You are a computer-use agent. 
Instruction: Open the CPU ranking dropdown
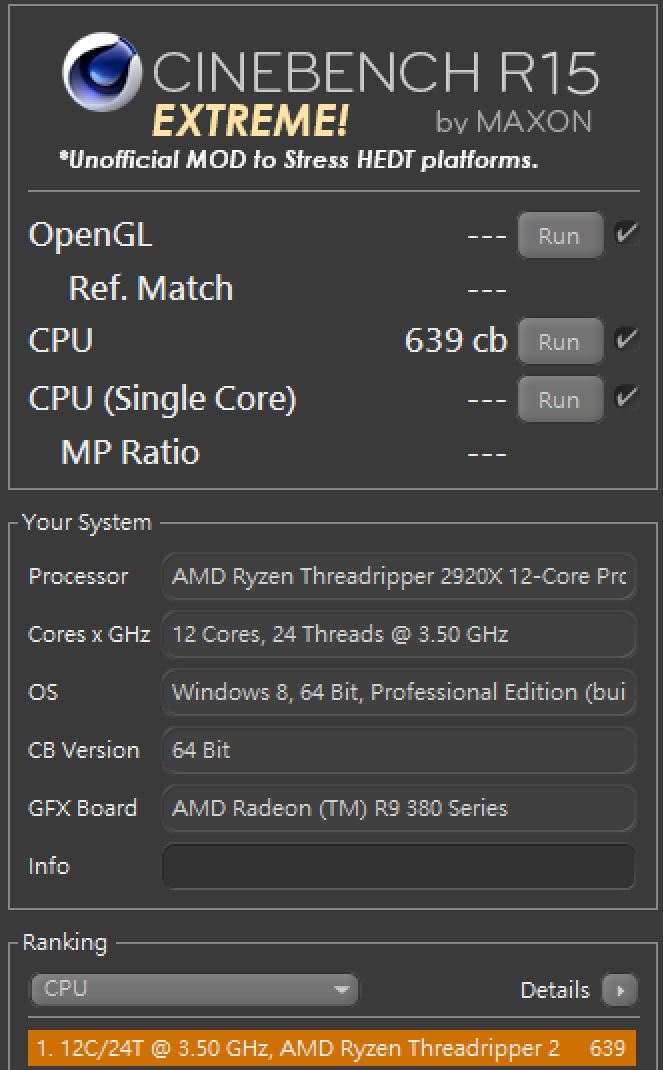pyautogui.click(x=194, y=989)
